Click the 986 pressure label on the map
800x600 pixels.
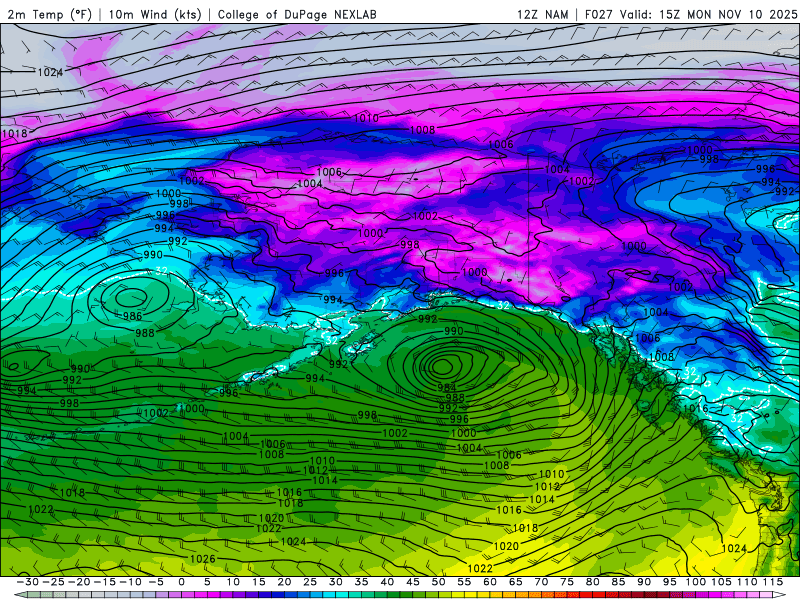(132, 316)
